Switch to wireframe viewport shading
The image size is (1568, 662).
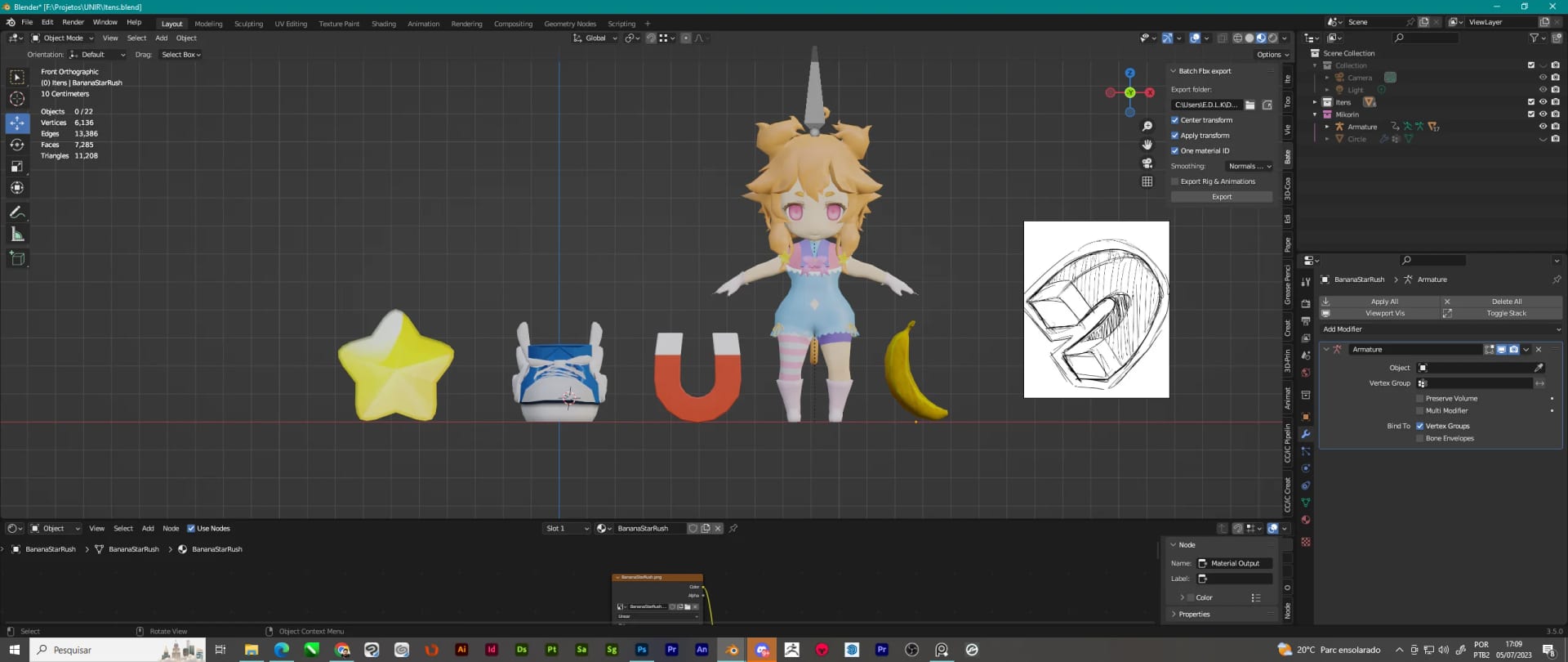1238,38
